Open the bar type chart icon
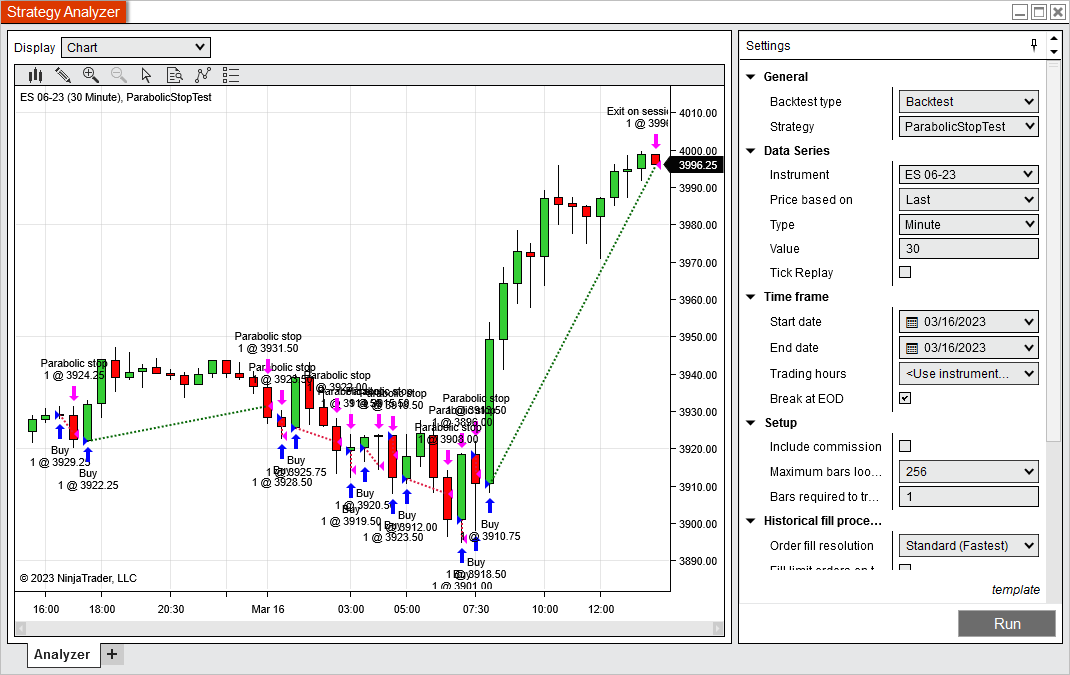Screen dimensions: 1070x675 [35, 75]
